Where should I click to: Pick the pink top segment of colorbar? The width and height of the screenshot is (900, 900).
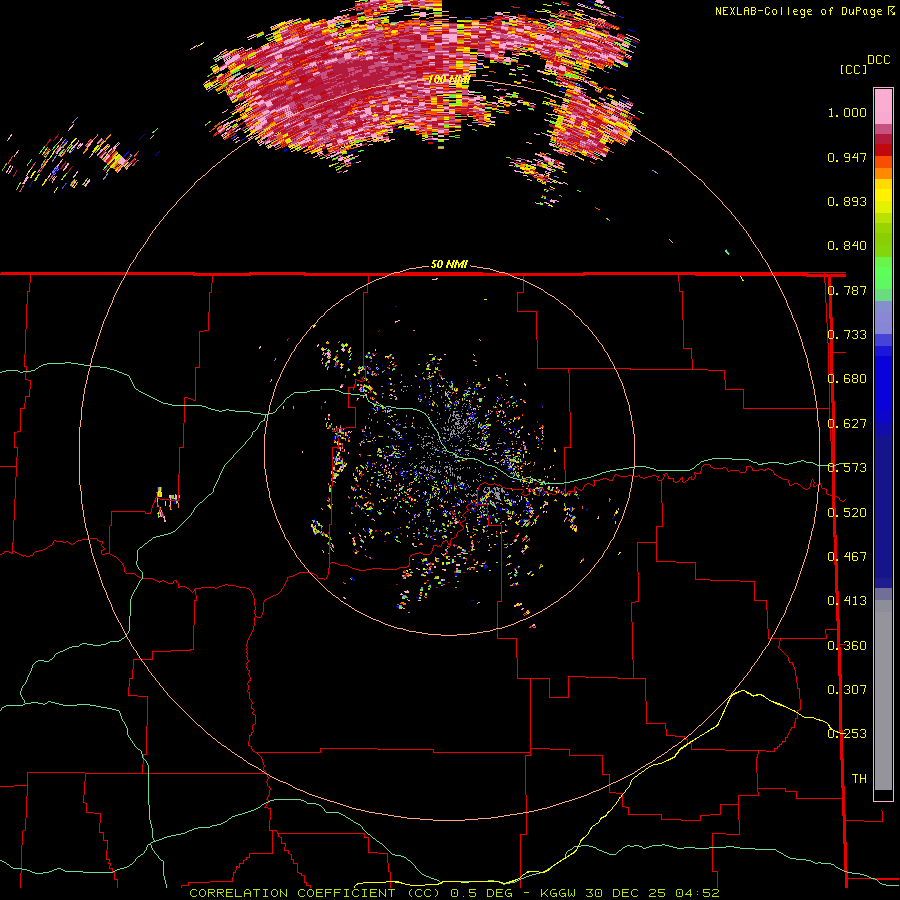tap(883, 107)
